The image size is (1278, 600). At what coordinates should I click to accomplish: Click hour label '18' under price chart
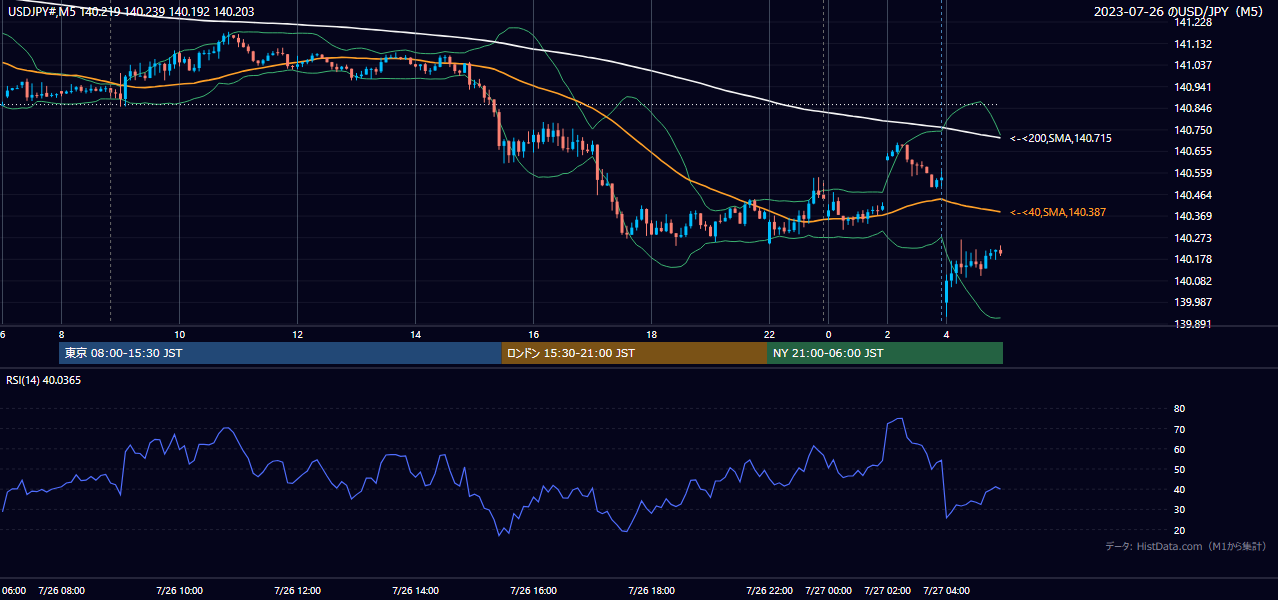pyautogui.click(x=651, y=334)
